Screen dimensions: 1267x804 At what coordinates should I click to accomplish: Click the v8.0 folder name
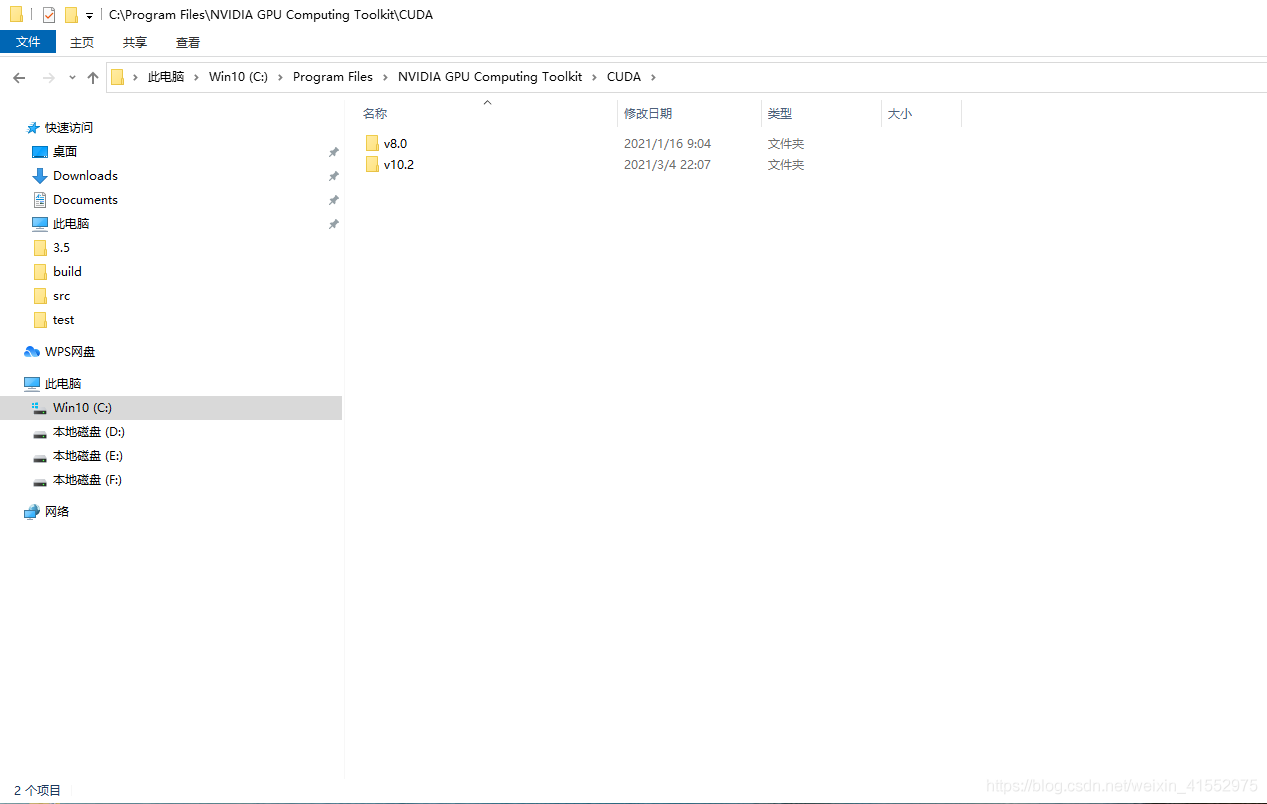click(x=396, y=143)
